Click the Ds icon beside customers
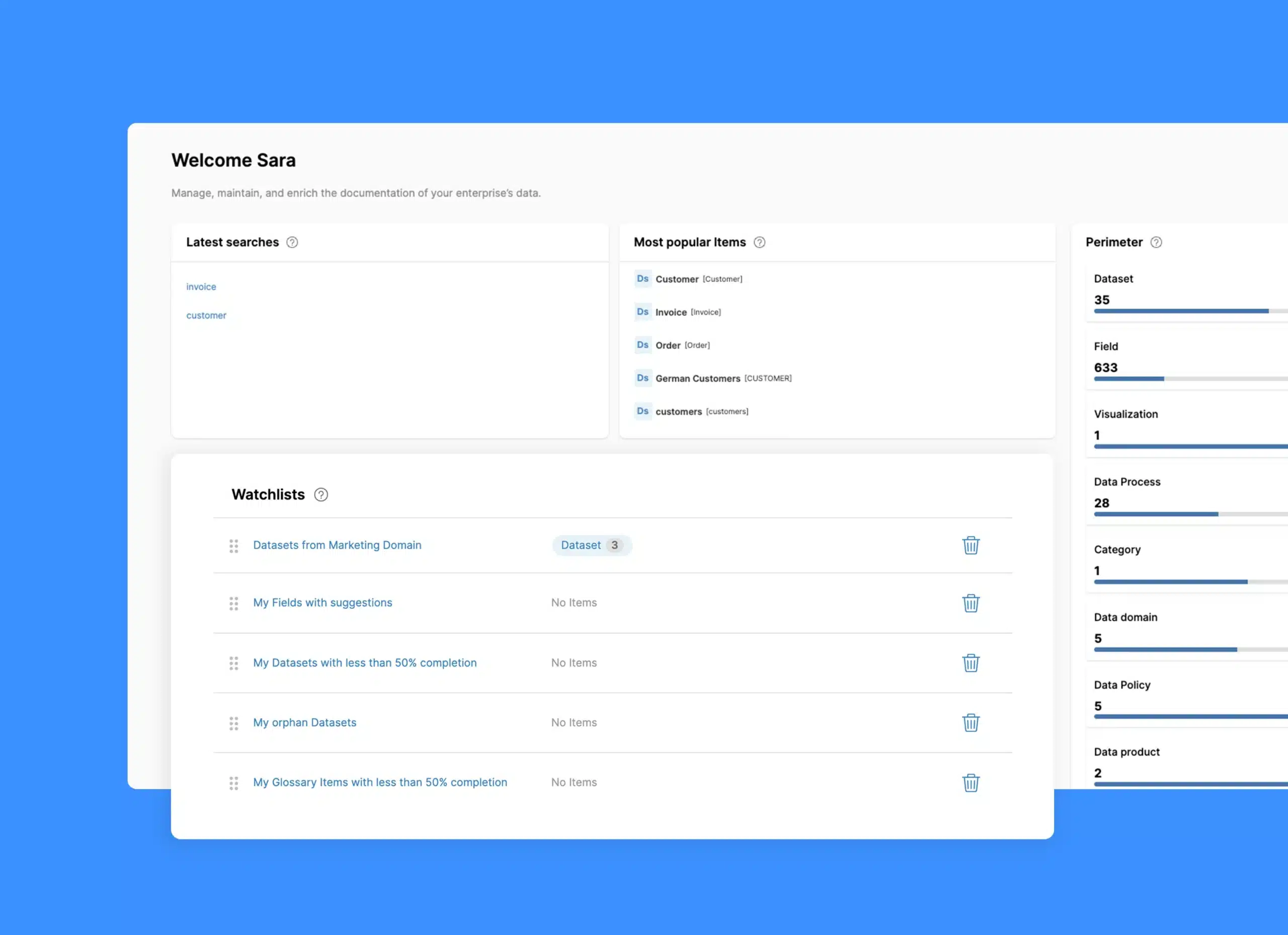1288x935 pixels. click(642, 411)
